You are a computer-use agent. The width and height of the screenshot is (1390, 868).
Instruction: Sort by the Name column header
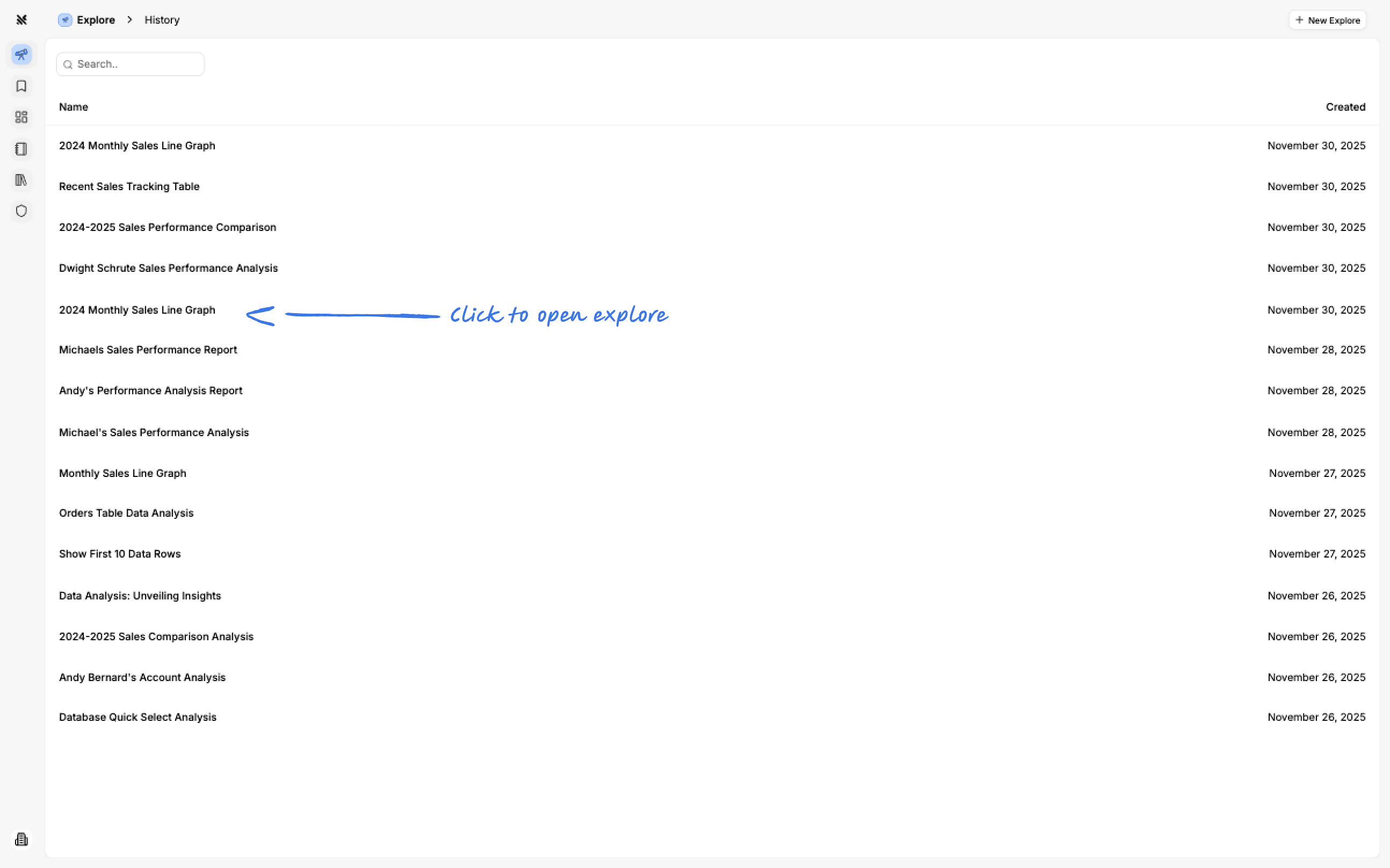(x=74, y=107)
